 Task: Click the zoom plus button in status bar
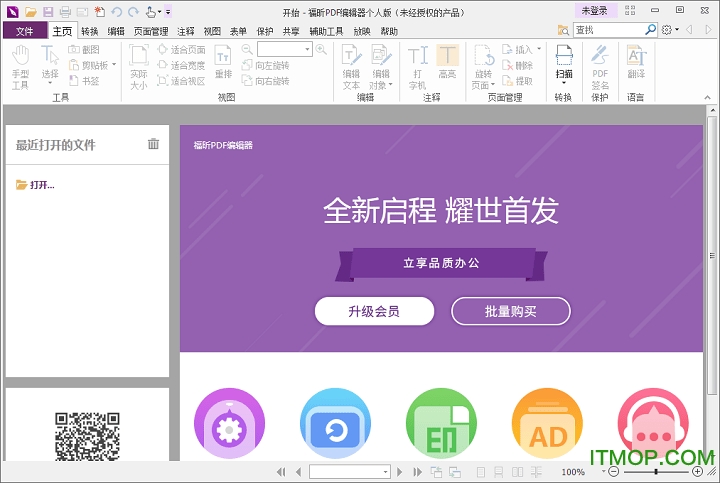pyautogui.click(x=697, y=472)
